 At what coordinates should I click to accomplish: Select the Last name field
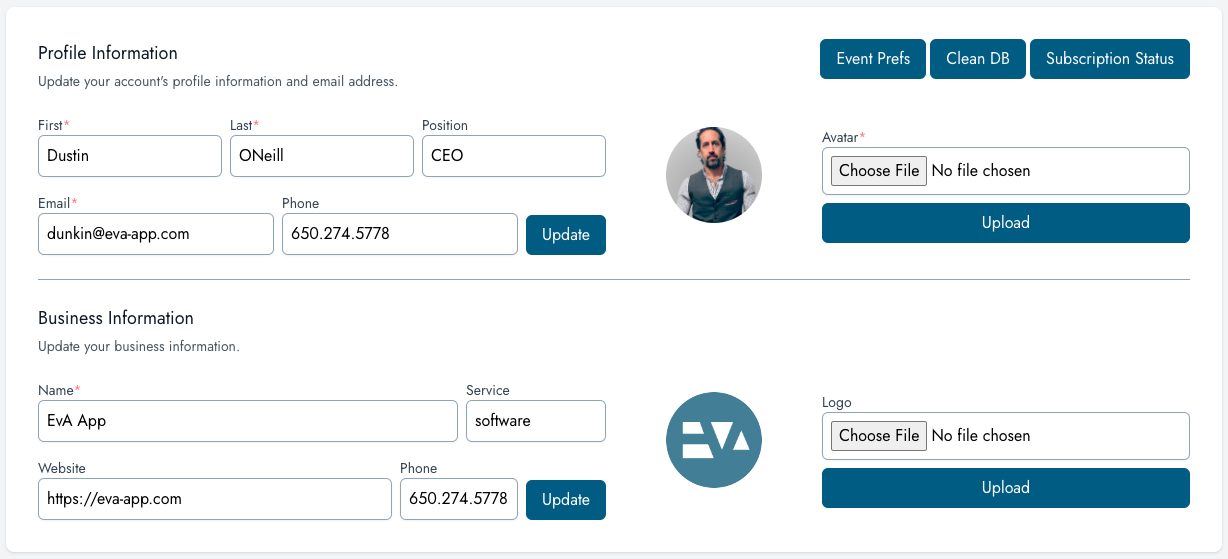coord(321,156)
